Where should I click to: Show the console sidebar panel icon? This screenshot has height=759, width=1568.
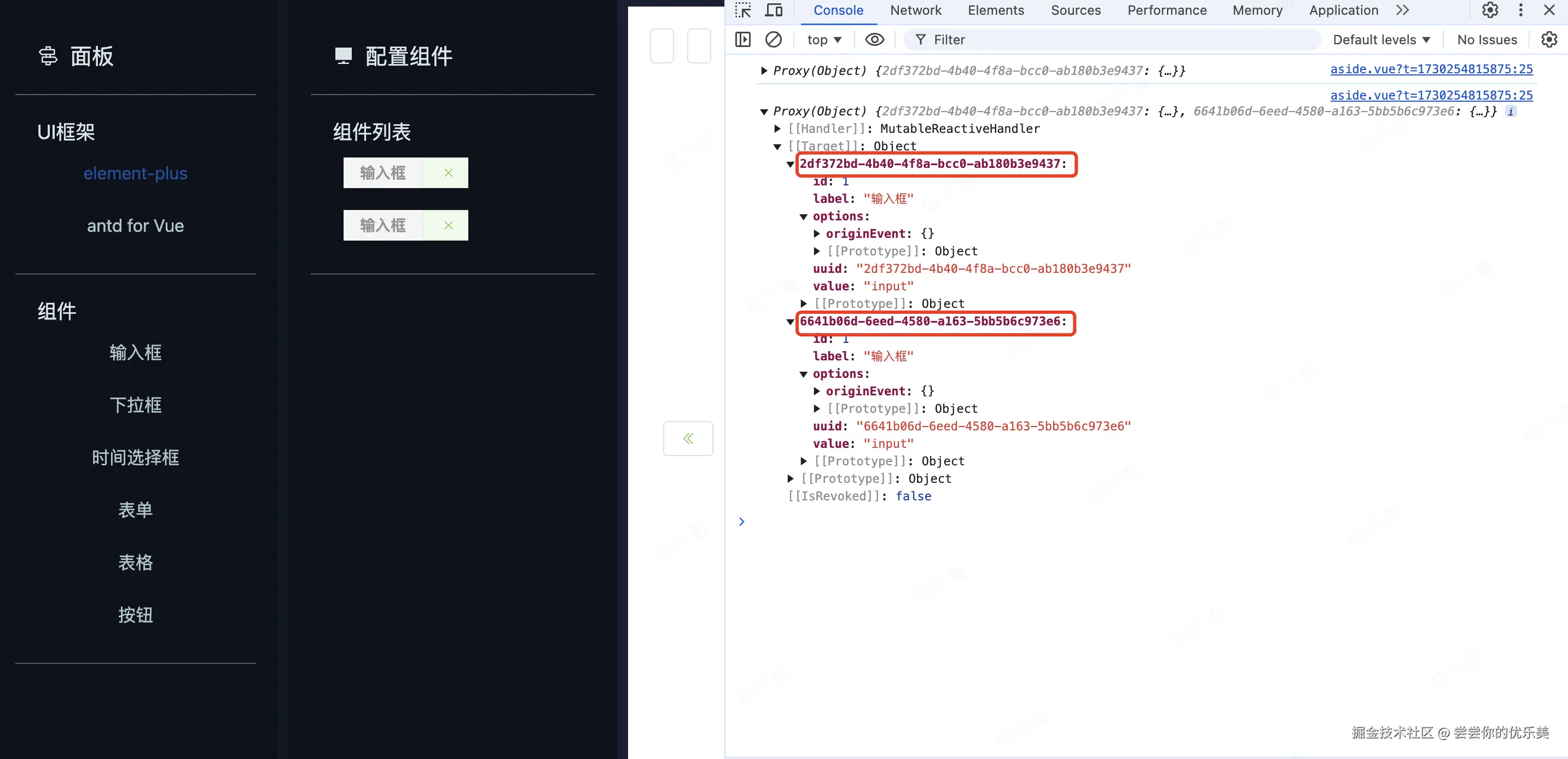tap(742, 39)
